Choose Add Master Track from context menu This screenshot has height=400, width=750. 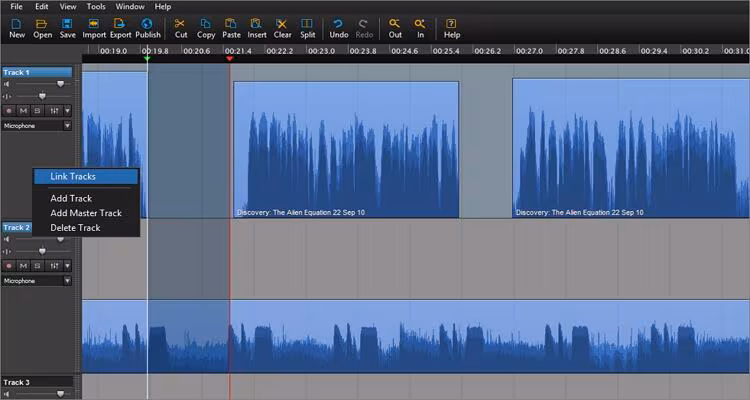(86, 213)
